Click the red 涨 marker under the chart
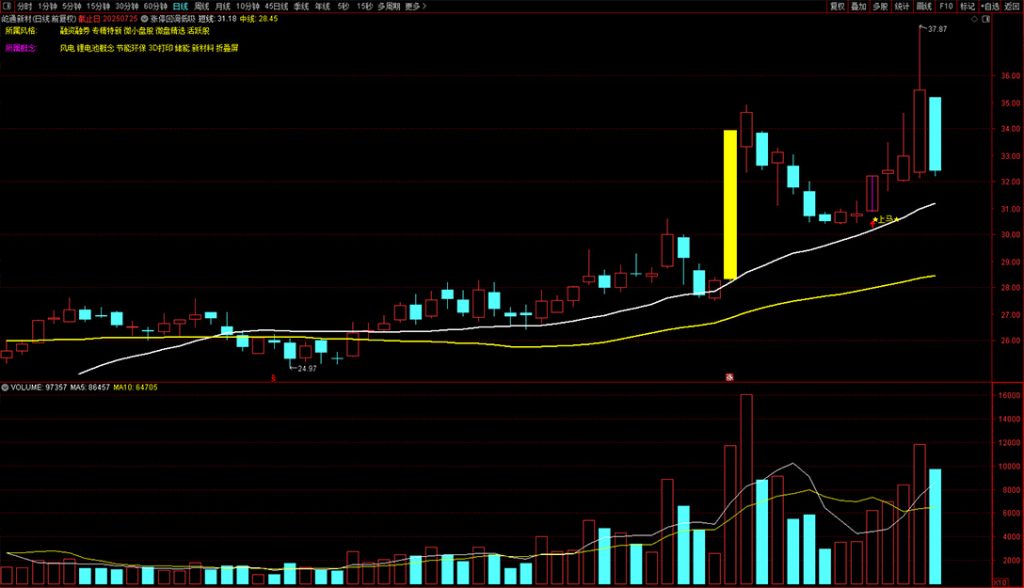The image size is (1024, 588). point(729,376)
